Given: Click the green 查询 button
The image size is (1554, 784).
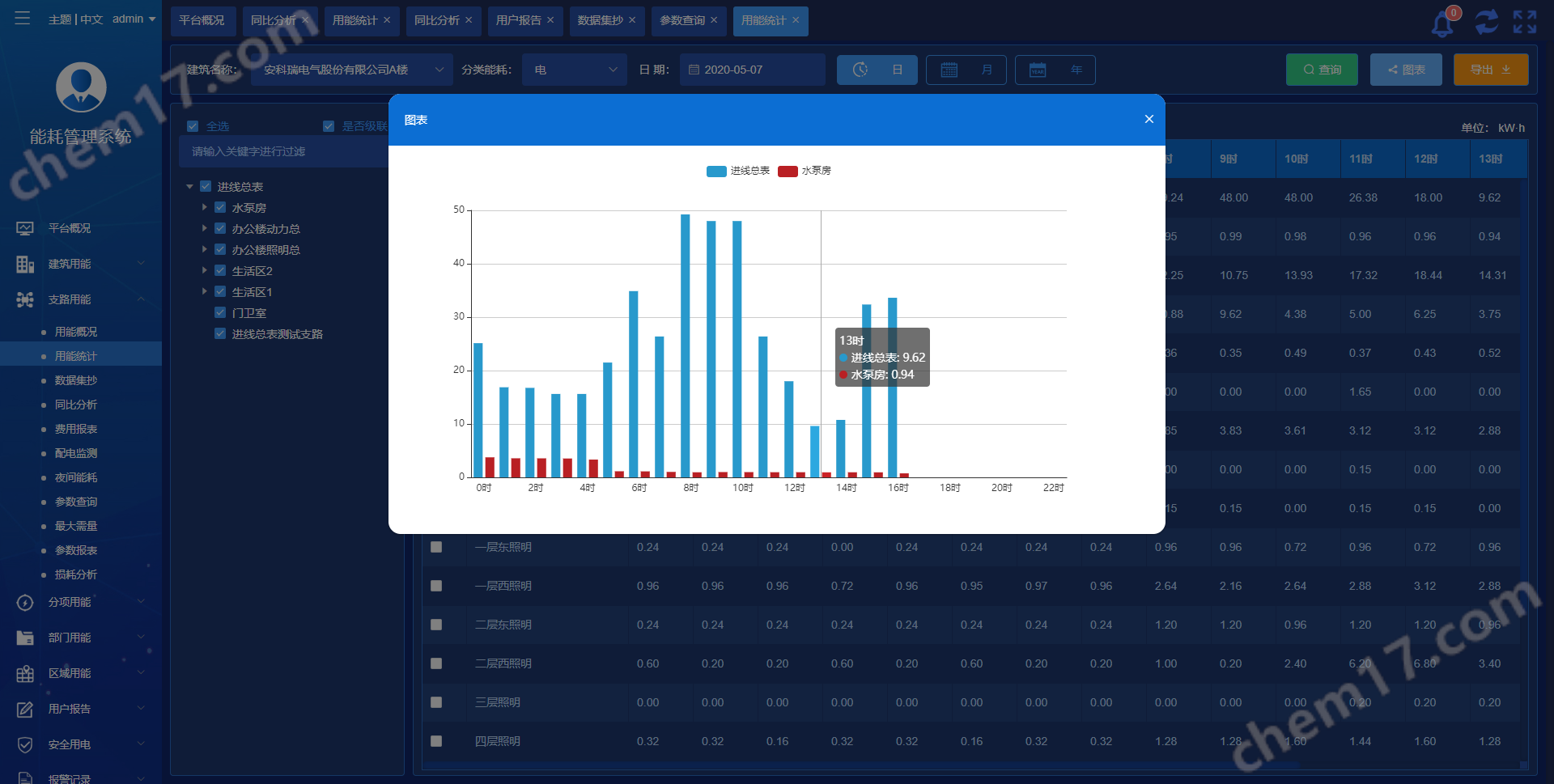Looking at the screenshot, I should [x=1322, y=70].
